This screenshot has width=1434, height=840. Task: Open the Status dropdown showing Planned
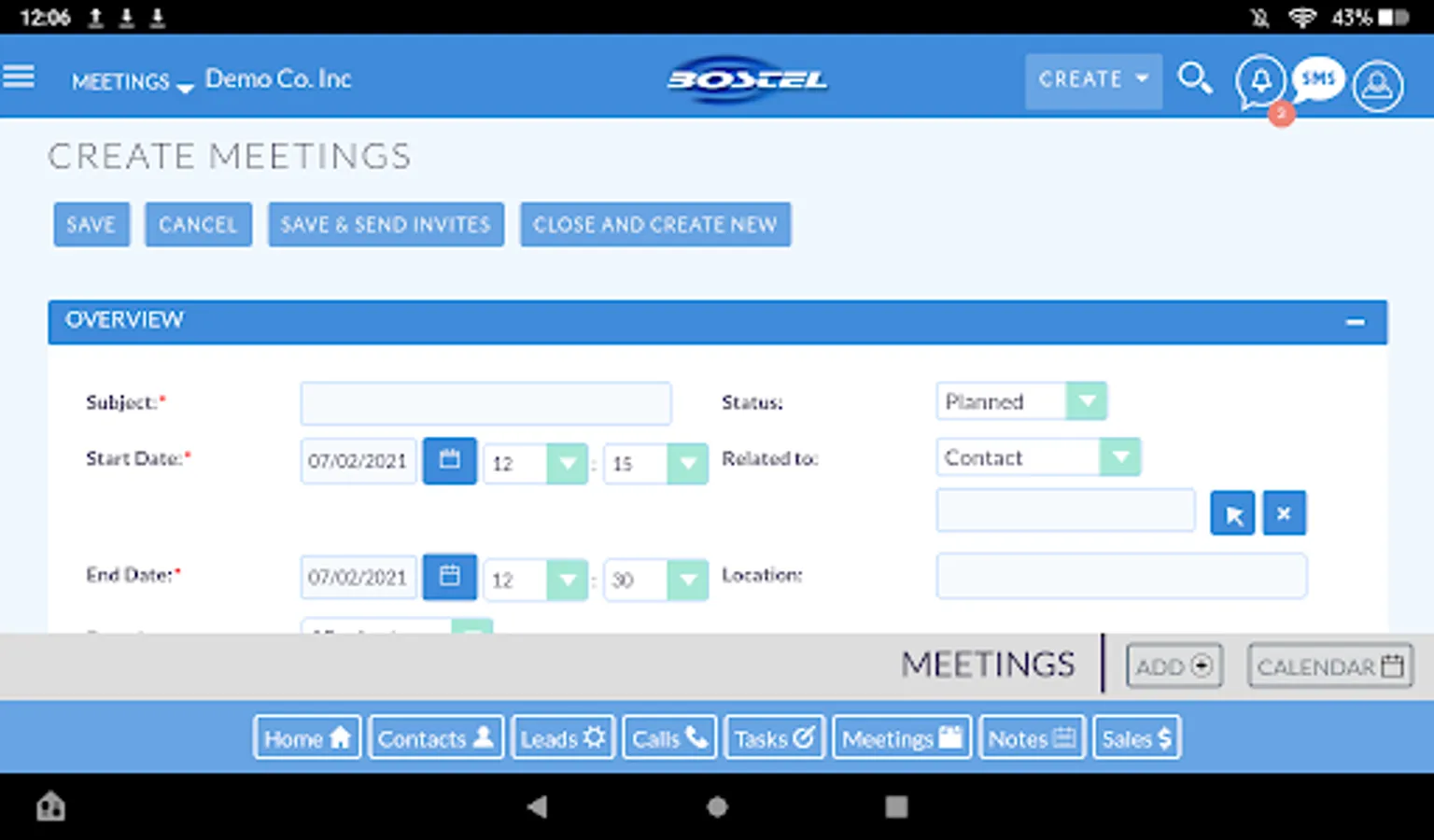1087,400
